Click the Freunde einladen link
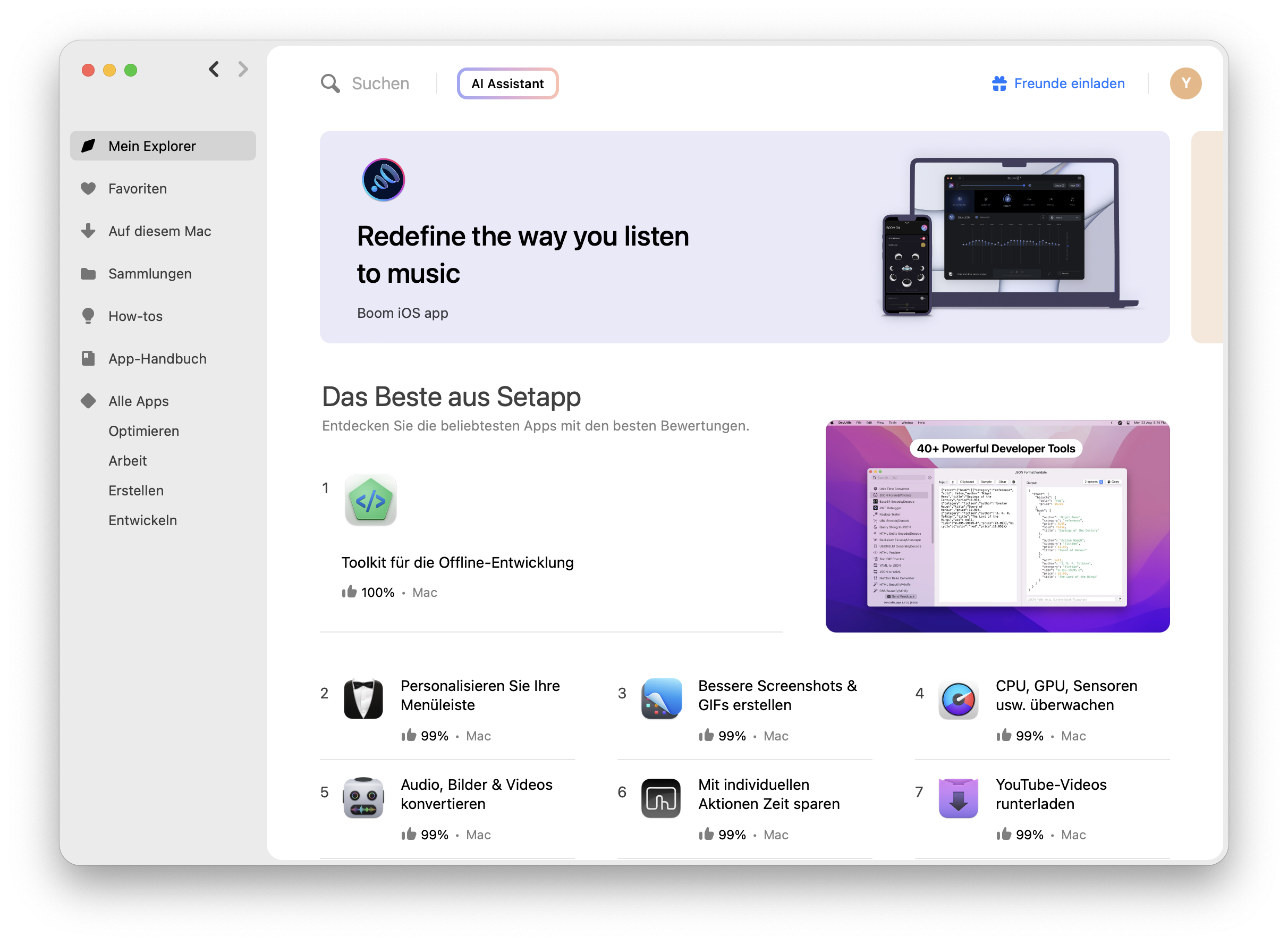This screenshot has height=944, width=1288. pyautogui.click(x=1069, y=83)
